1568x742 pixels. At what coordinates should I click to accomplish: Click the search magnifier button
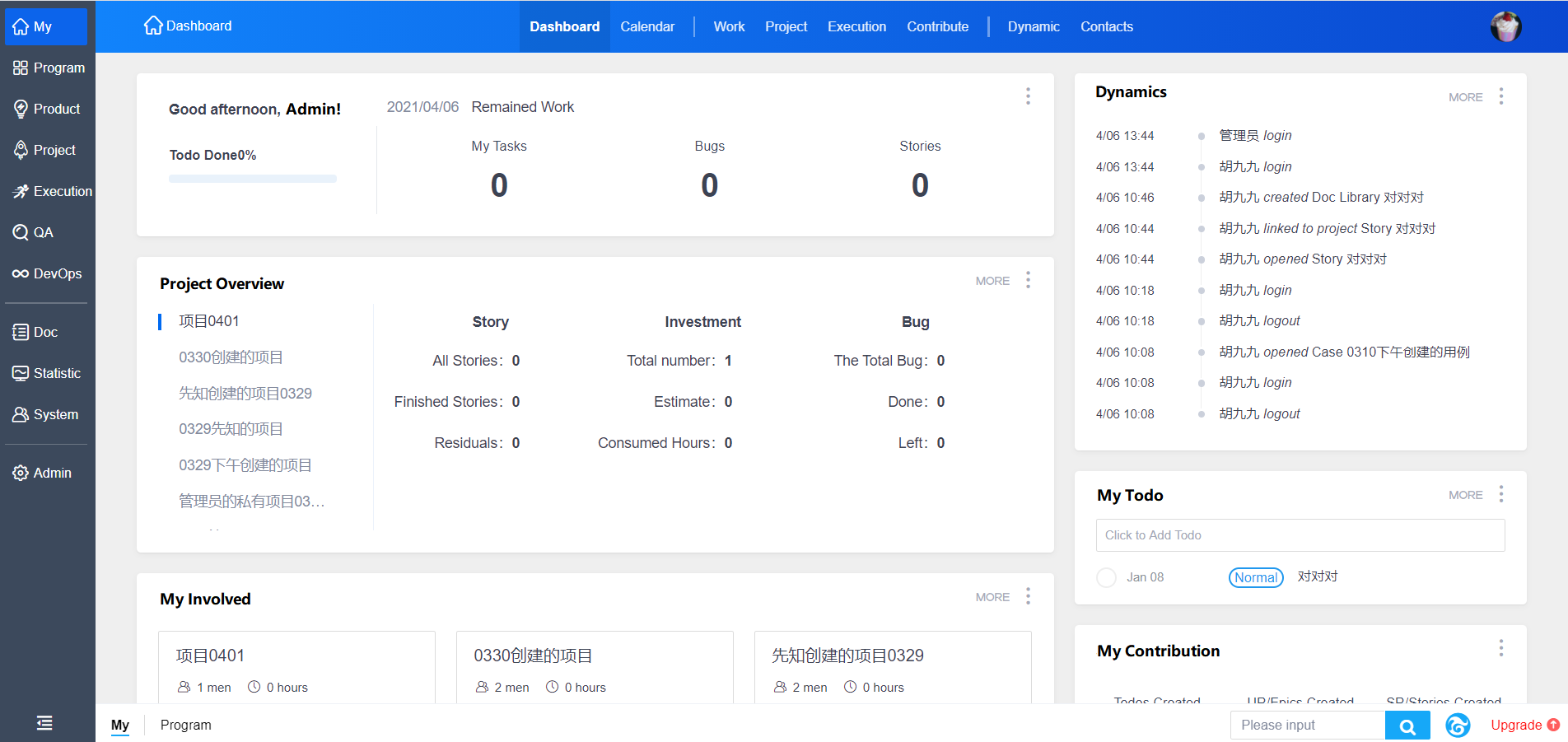[x=1407, y=726]
